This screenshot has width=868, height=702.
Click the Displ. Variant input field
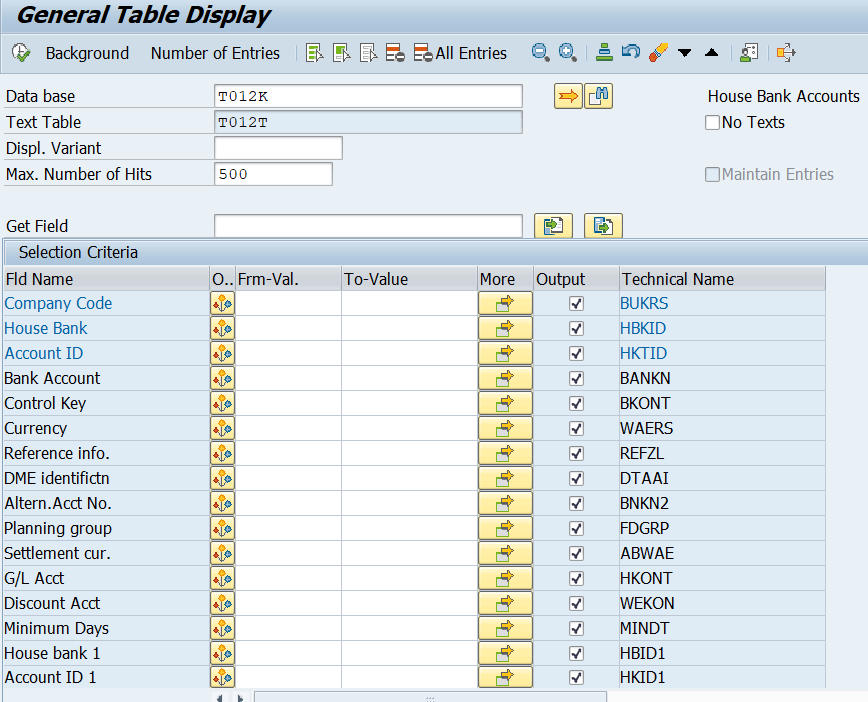(x=278, y=148)
